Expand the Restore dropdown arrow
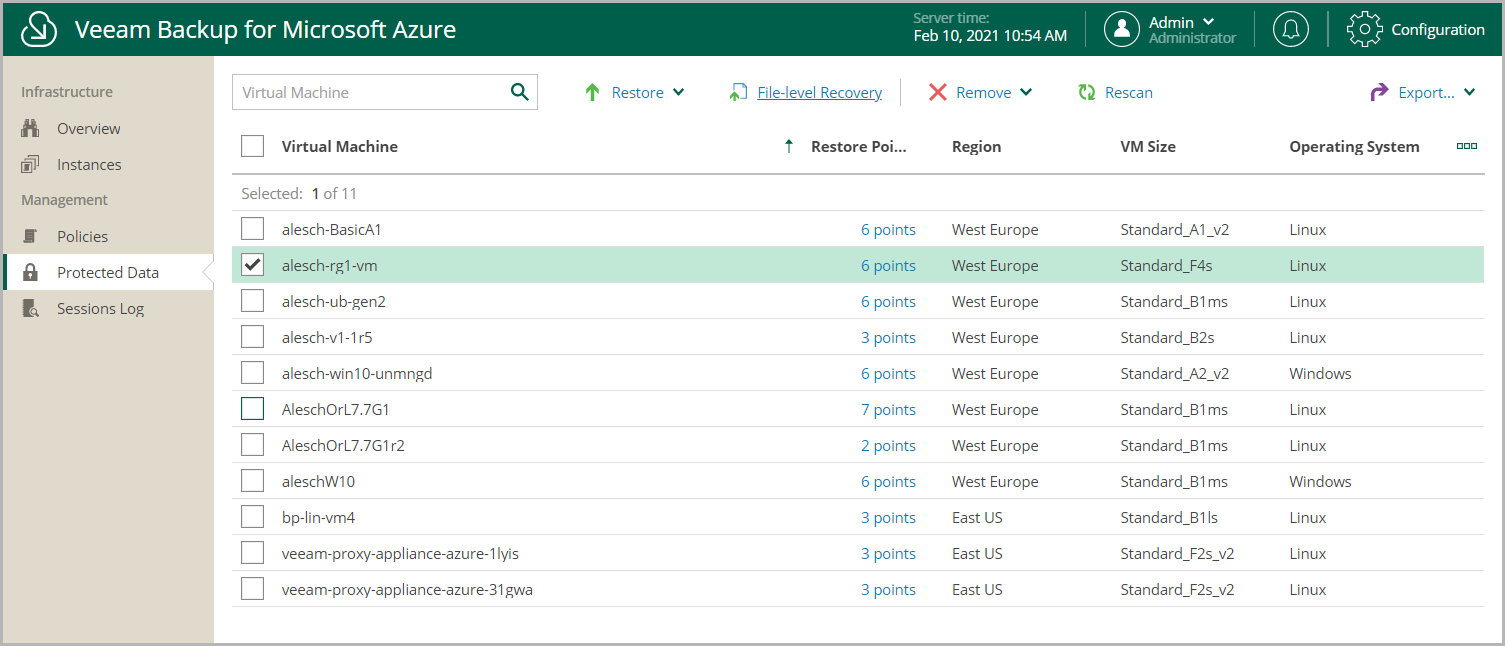Image resolution: width=1505 pixels, height=646 pixels. click(x=679, y=92)
